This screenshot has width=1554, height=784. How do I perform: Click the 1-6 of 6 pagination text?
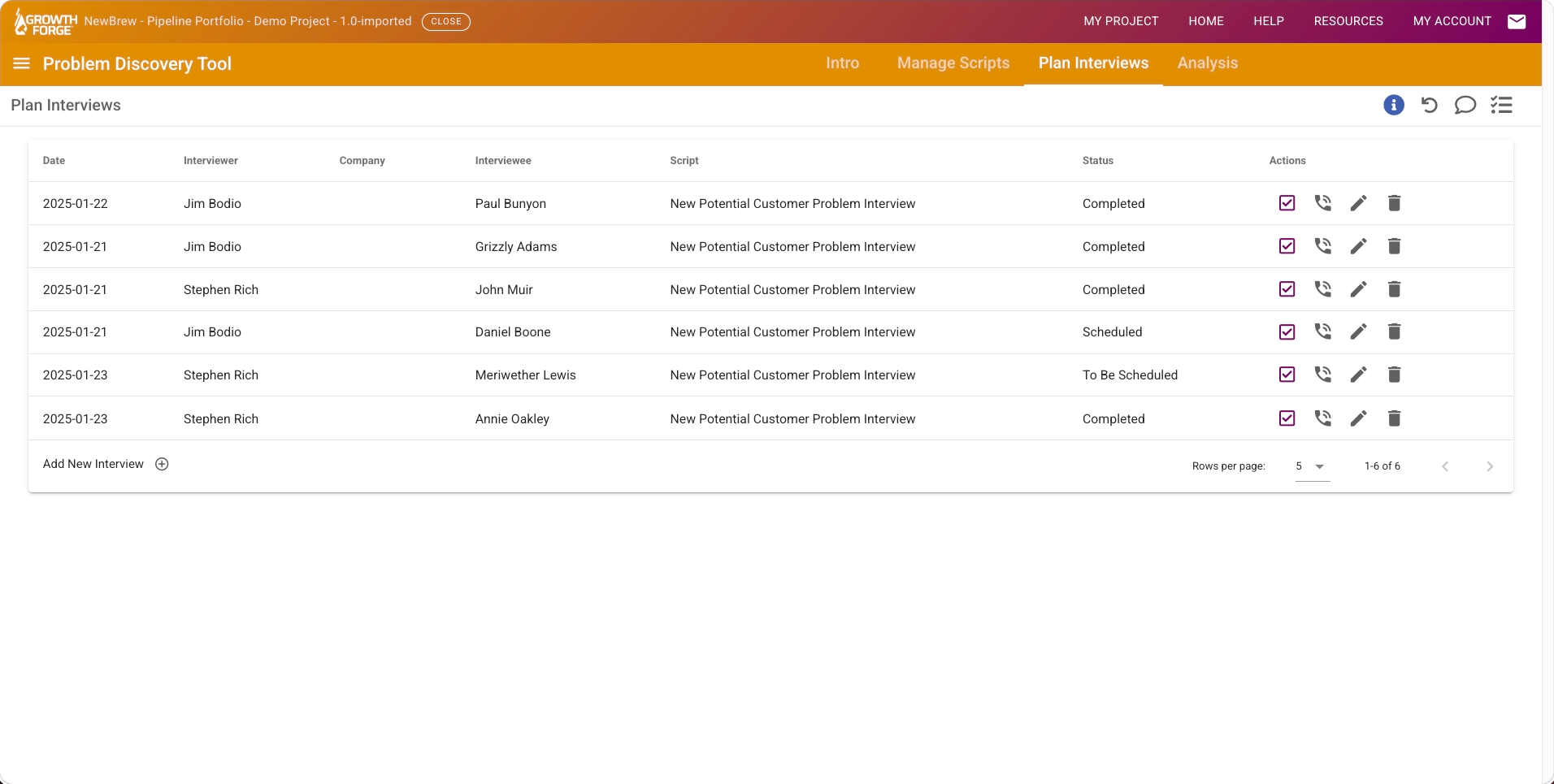pos(1383,466)
